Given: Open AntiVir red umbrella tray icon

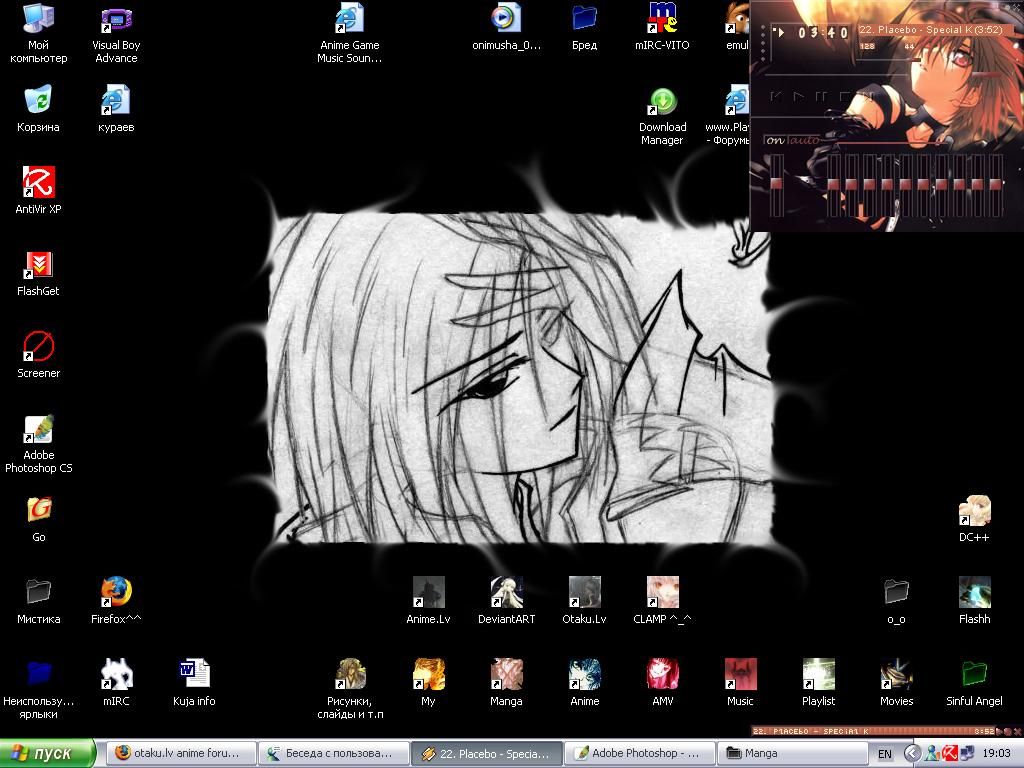Looking at the screenshot, I should click(950, 754).
